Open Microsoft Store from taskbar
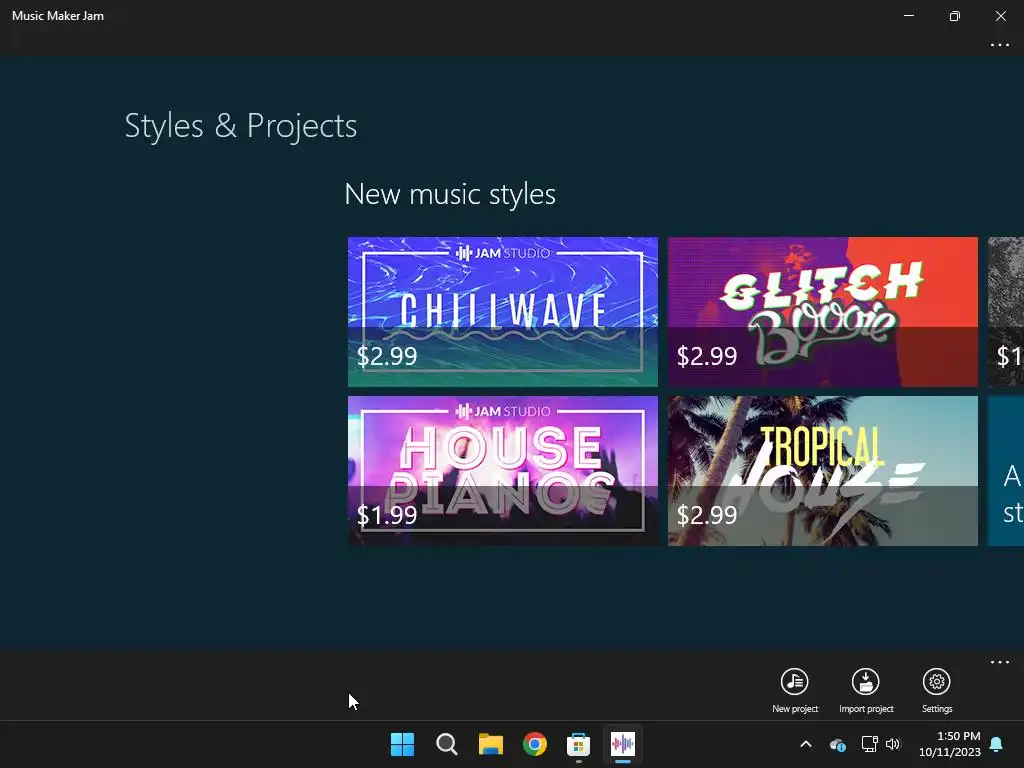The width and height of the screenshot is (1024, 768). pyautogui.click(x=579, y=744)
